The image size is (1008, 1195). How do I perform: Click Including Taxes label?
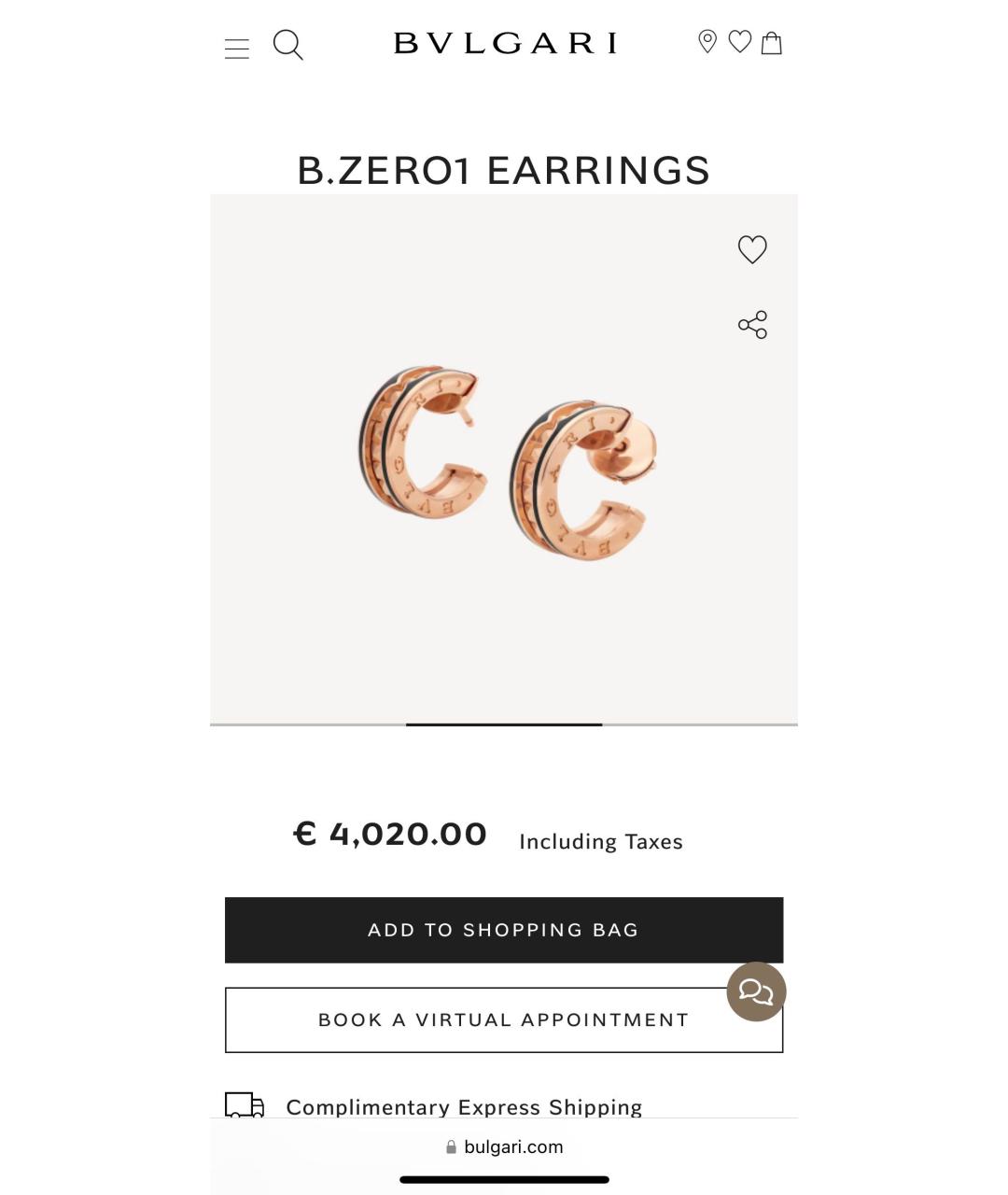(x=600, y=841)
